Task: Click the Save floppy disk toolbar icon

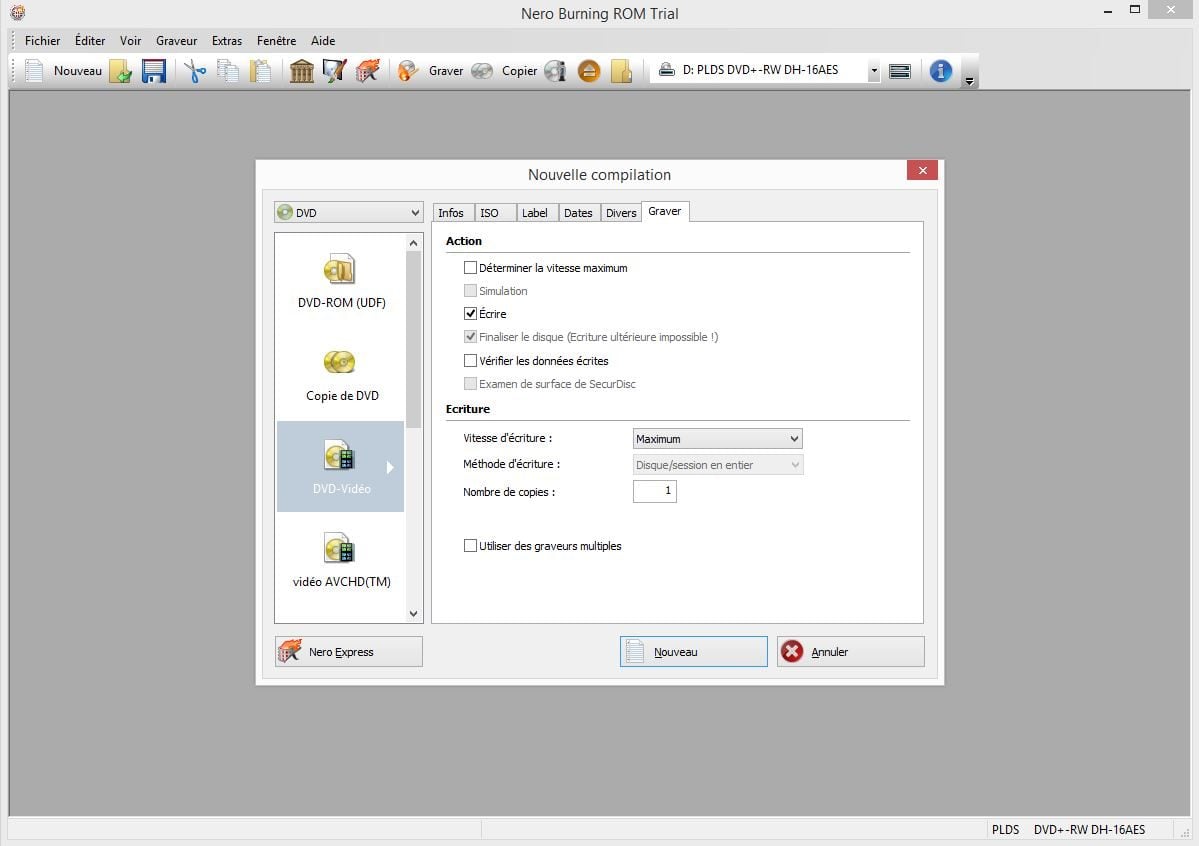Action: click(153, 71)
